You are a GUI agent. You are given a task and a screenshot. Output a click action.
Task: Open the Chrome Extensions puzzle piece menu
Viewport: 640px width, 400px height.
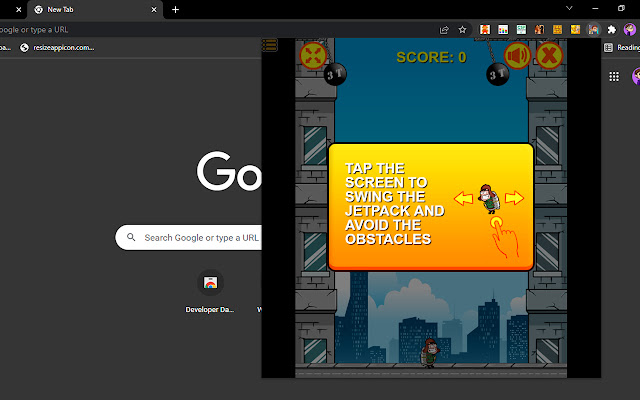tap(612, 29)
